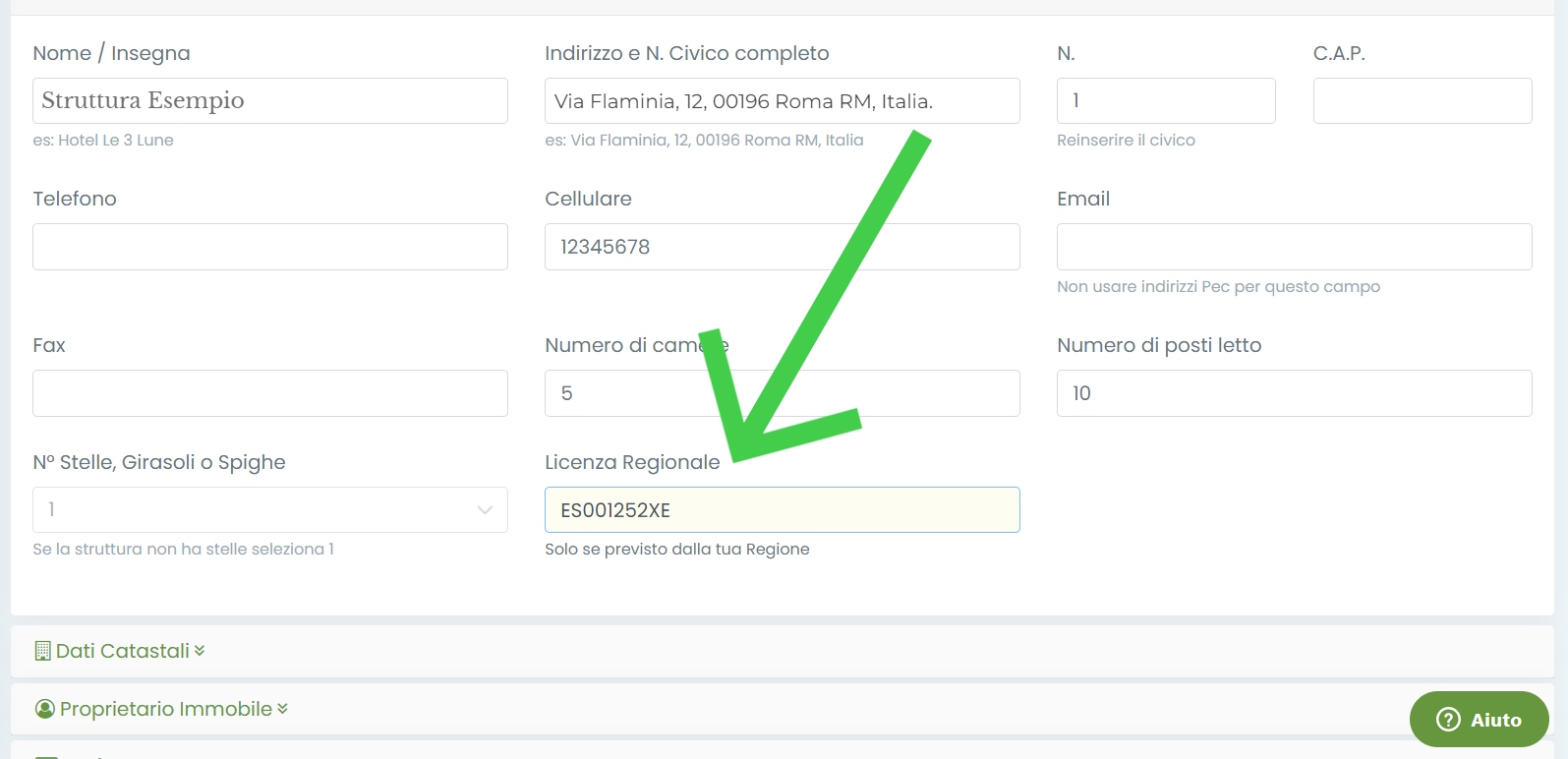
Task: Select the Indirizzo e N. Civico field
Action: 782,100
